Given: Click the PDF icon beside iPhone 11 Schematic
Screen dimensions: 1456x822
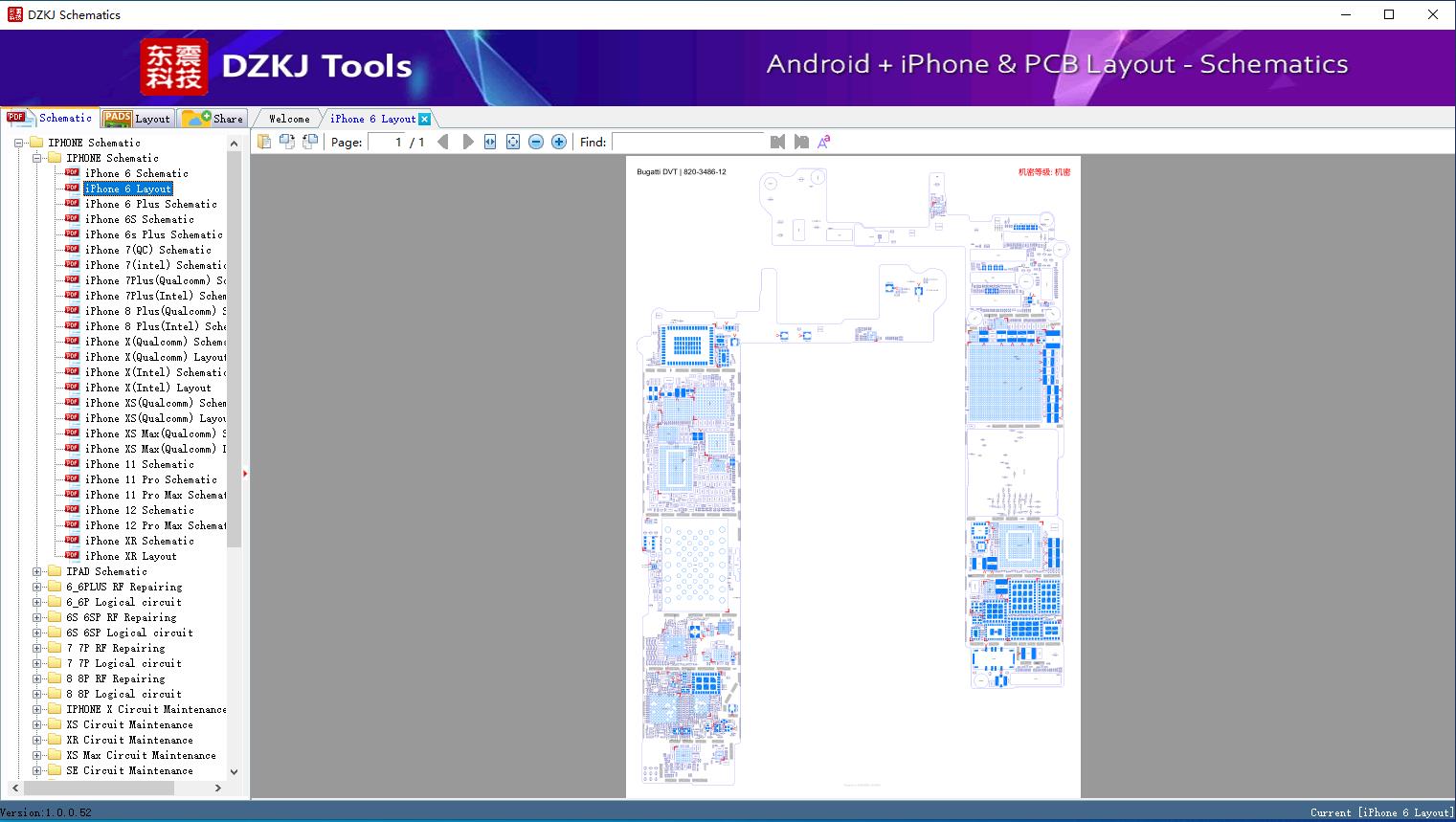Looking at the screenshot, I should 72,464.
